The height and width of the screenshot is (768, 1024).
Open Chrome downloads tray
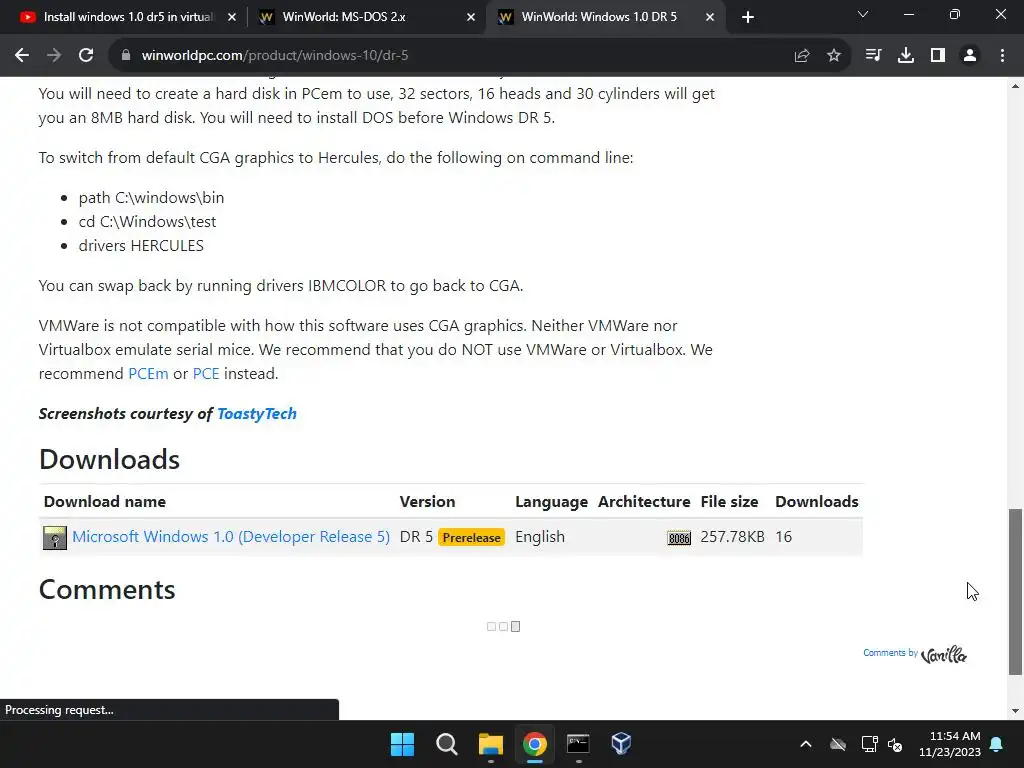coord(905,56)
